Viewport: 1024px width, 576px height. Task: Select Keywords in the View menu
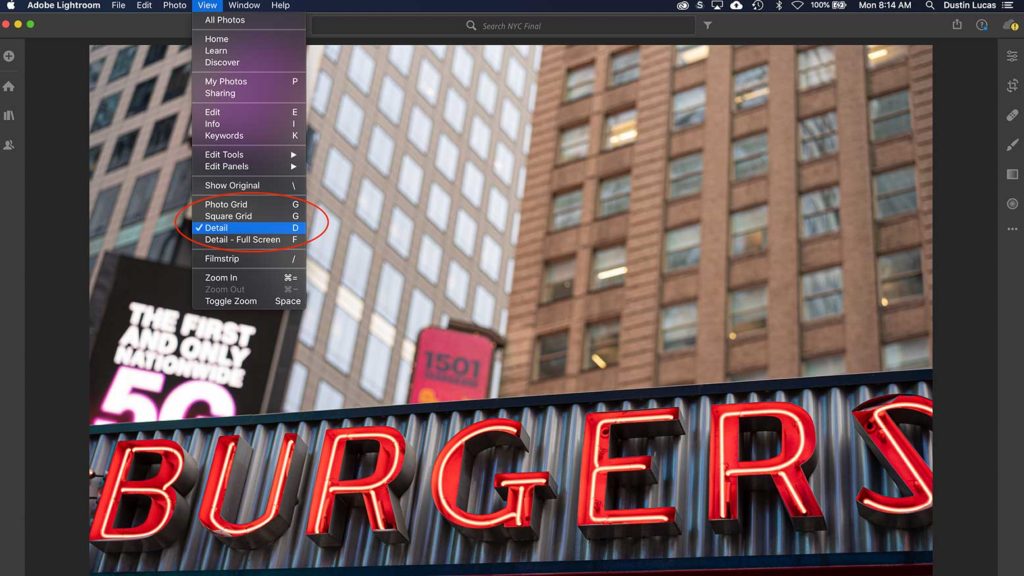[x=248, y=136]
